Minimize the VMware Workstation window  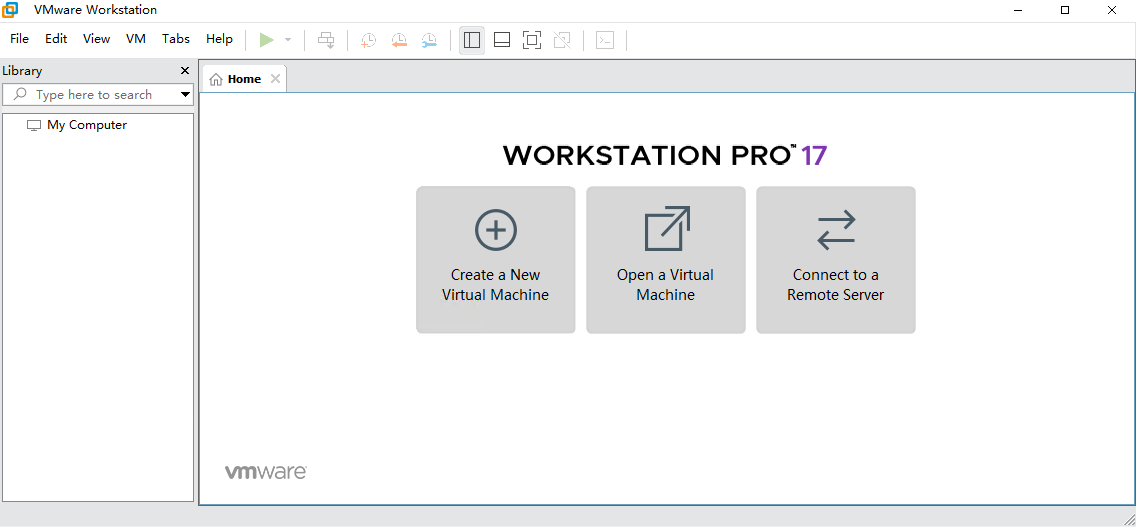pyautogui.click(x=1018, y=10)
